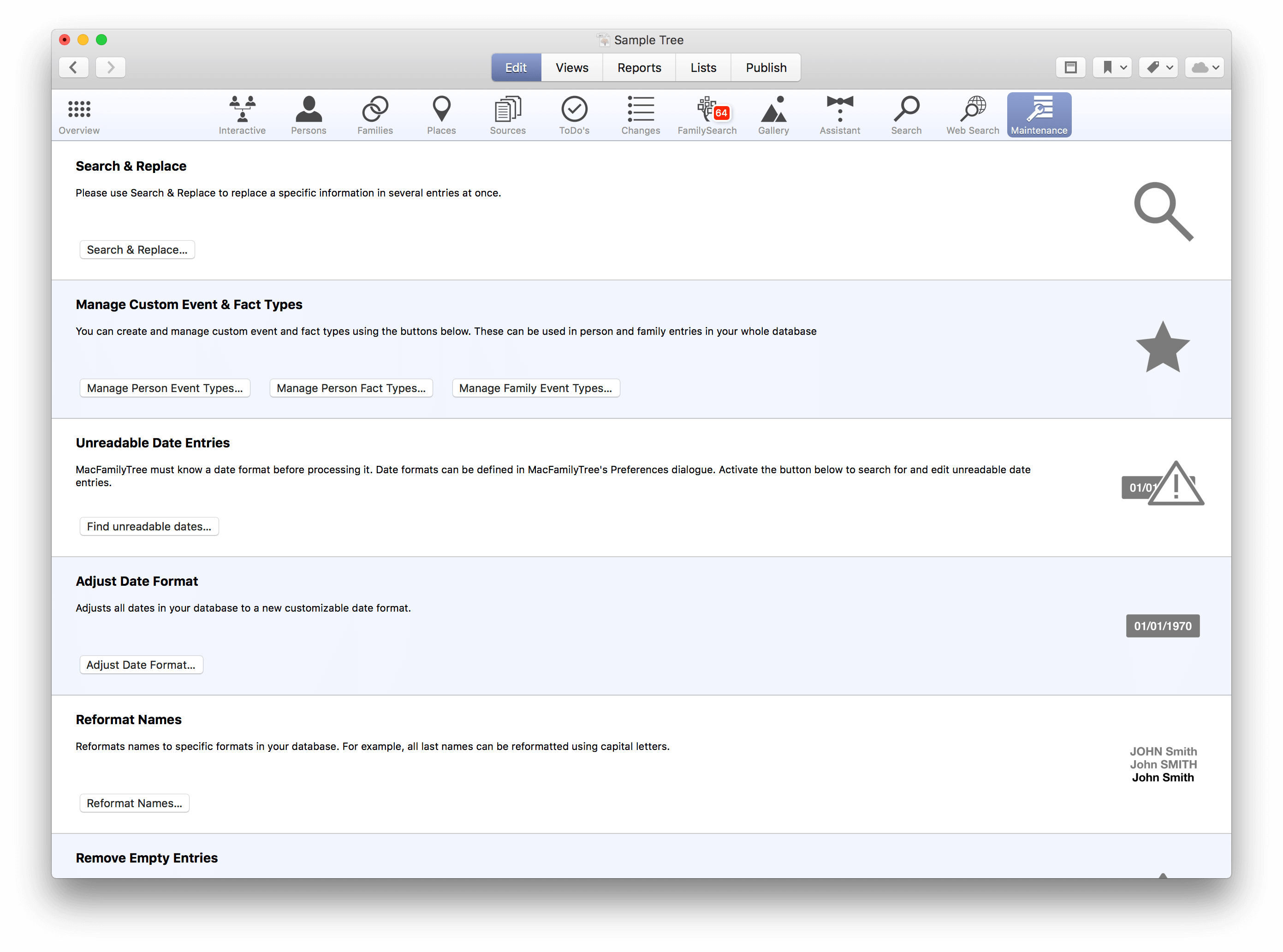Screen dimensions: 1283x952
Task: Click Manage Person Fact Types... button
Action: (x=351, y=388)
